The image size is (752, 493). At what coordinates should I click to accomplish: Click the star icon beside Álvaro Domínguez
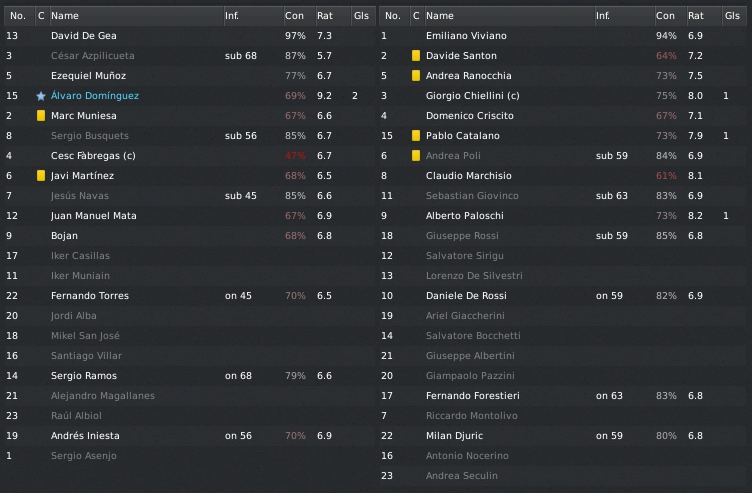pyautogui.click(x=41, y=96)
